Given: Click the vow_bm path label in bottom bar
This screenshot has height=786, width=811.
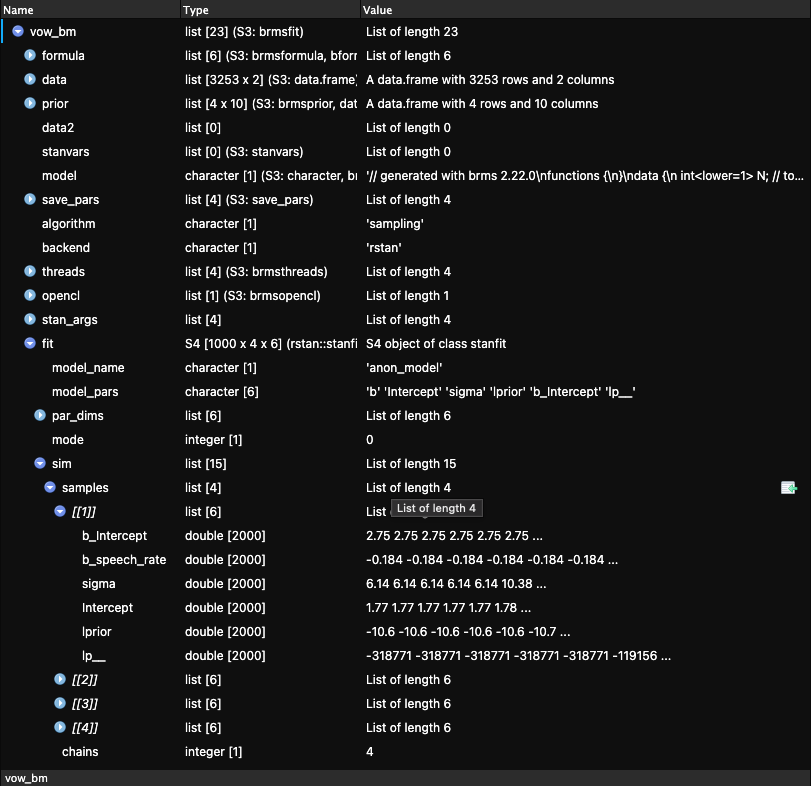Looking at the screenshot, I should (26, 778).
